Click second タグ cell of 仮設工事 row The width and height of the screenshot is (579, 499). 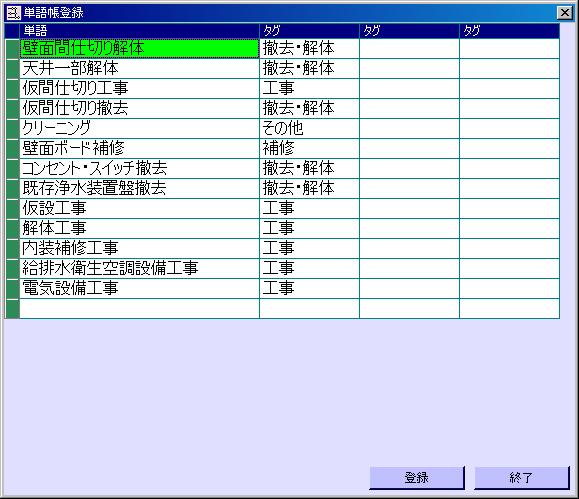409,208
